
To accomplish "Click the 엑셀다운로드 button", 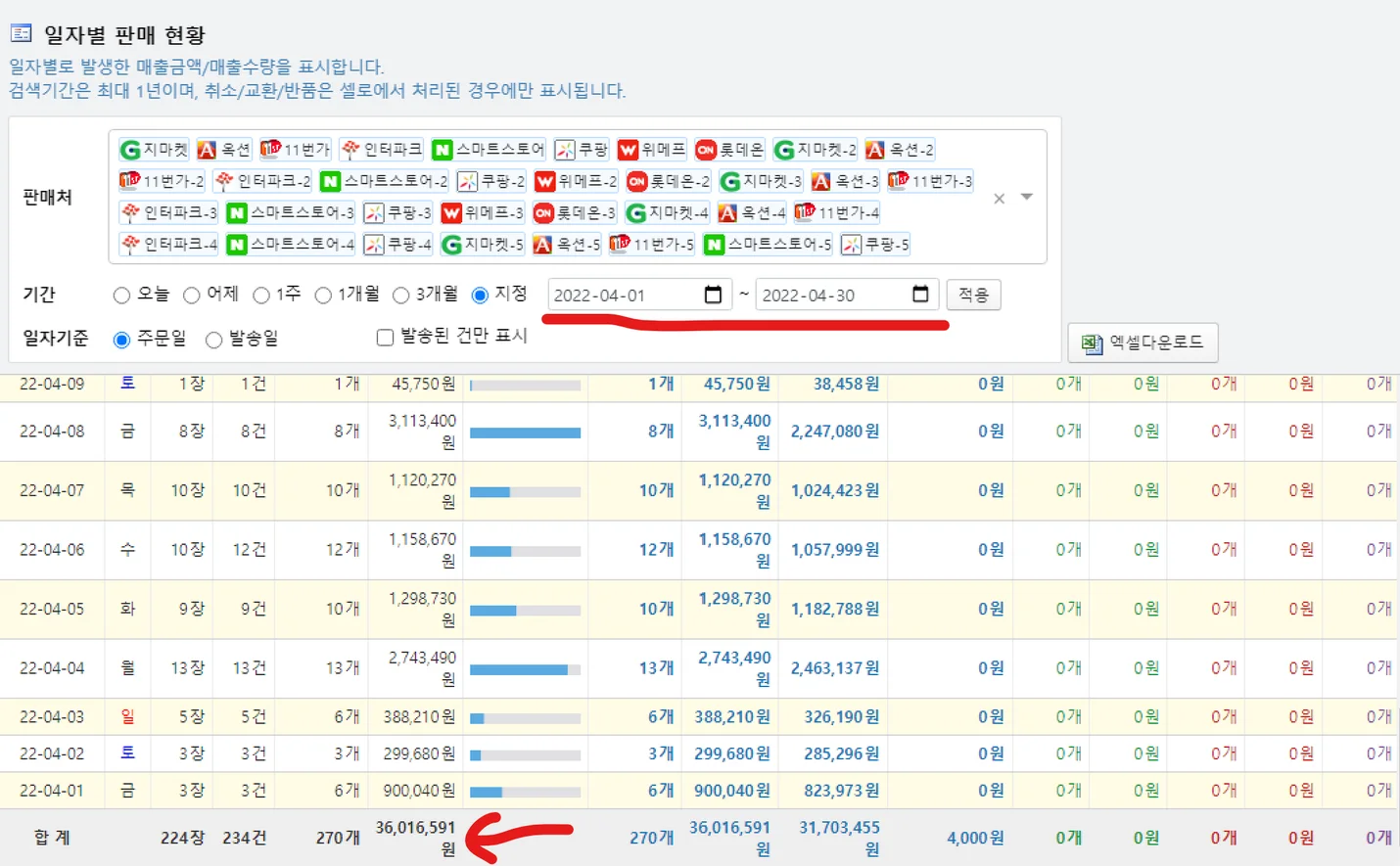I will (x=1143, y=342).
